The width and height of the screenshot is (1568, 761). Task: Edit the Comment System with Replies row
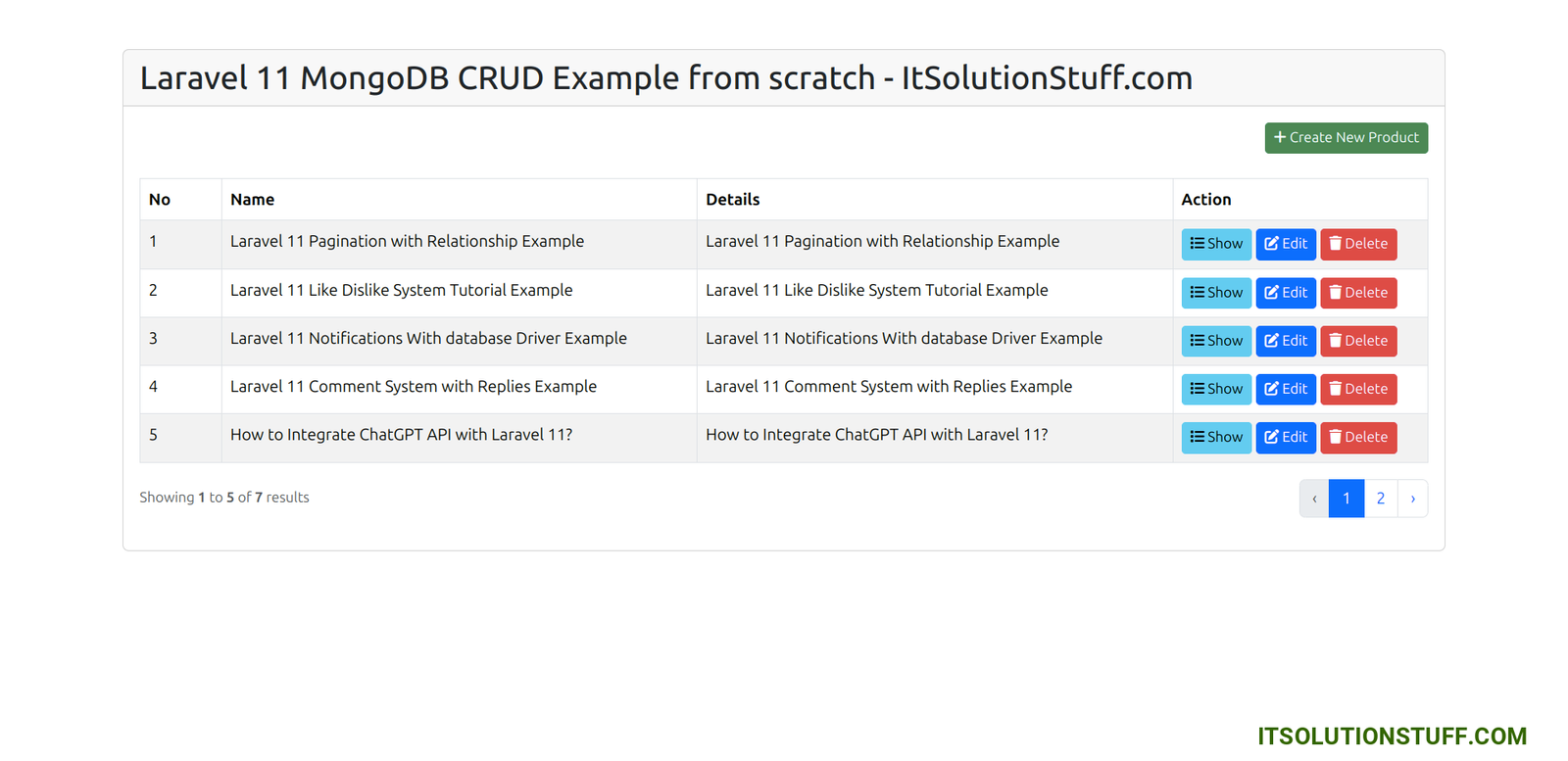pyautogui.click(x=1286, y=389)
